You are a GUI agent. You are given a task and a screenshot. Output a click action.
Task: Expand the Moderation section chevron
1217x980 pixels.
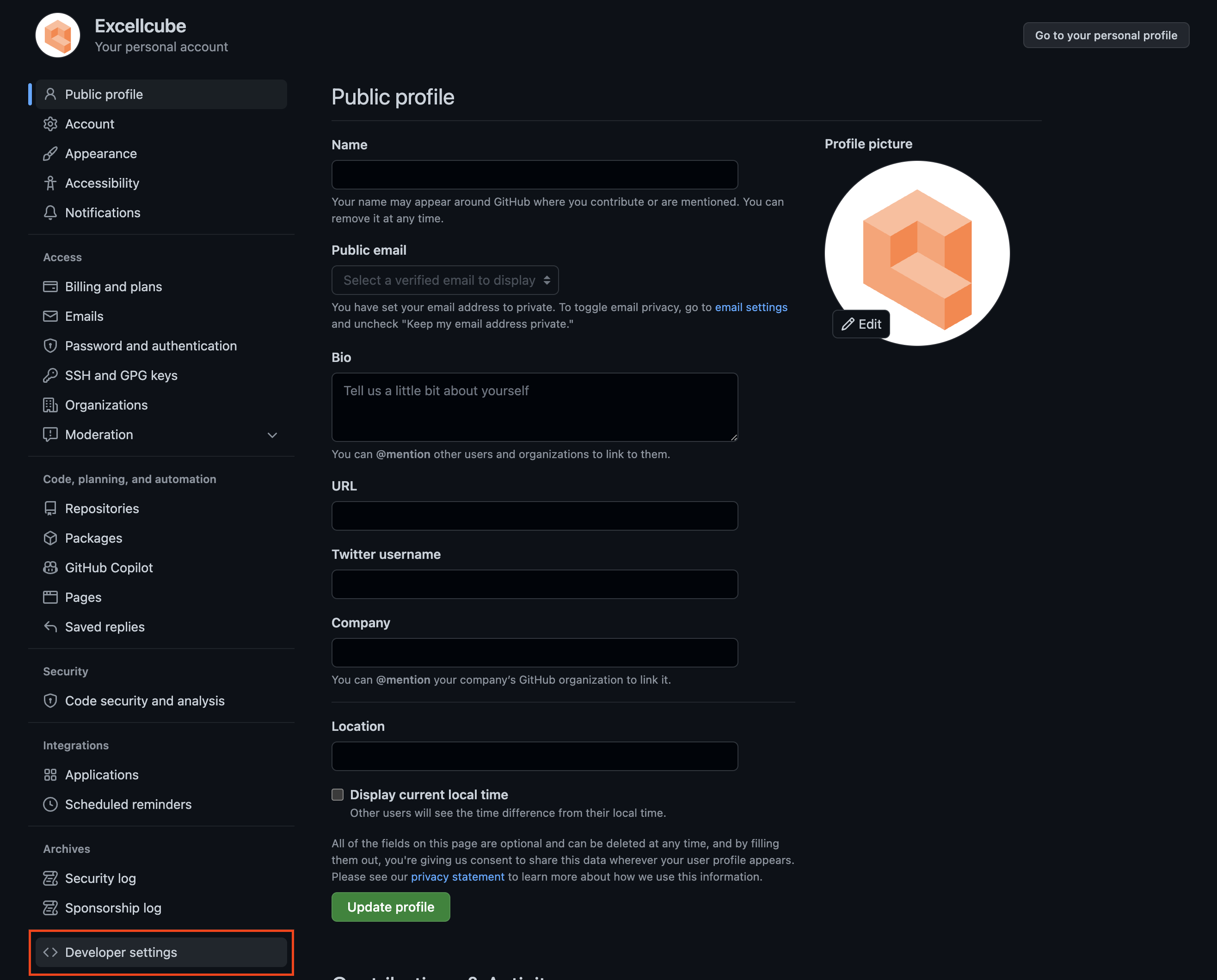pyautogui.click(x=272, y=435)
